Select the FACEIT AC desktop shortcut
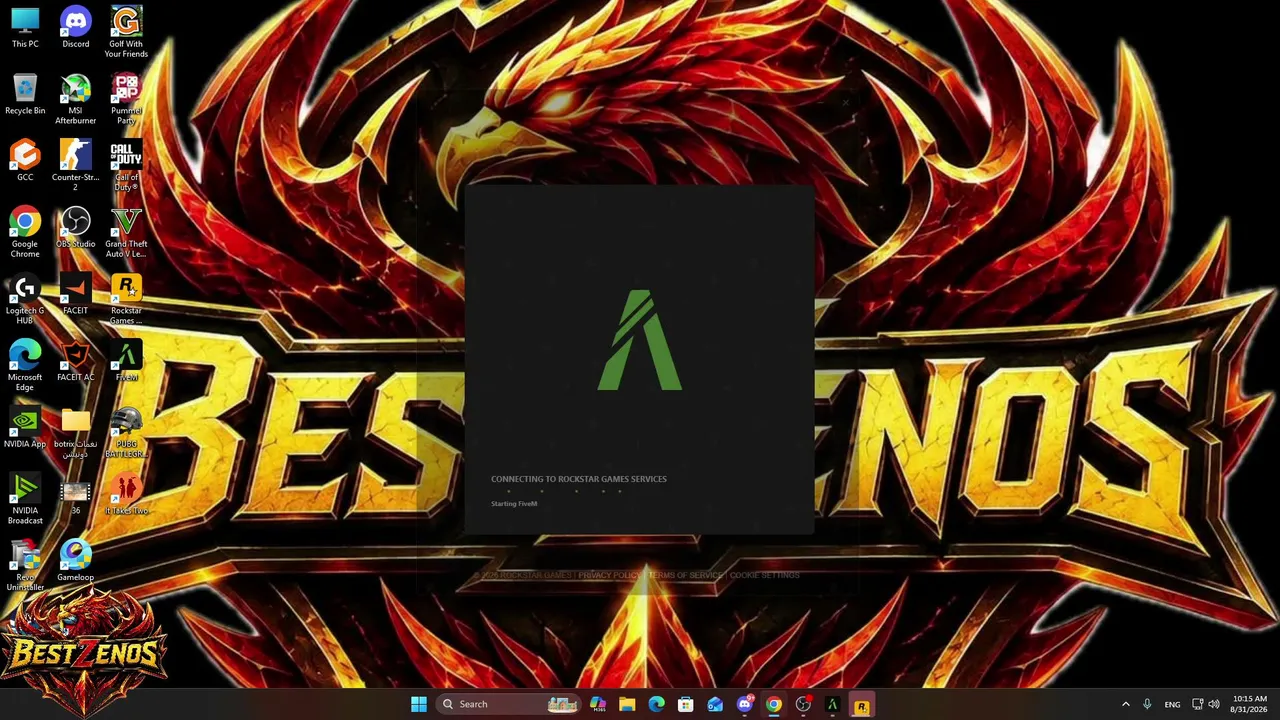This screenshot has height=720, width=1280. 75,362
